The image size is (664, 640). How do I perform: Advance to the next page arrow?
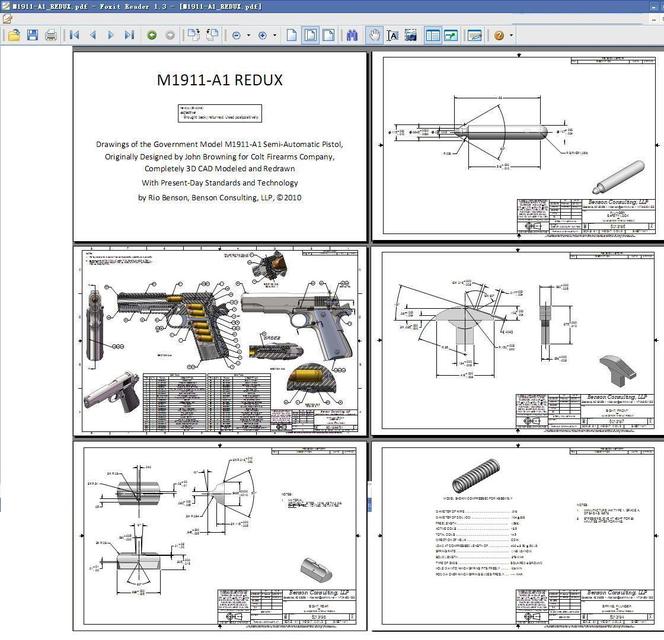(110, 35)
